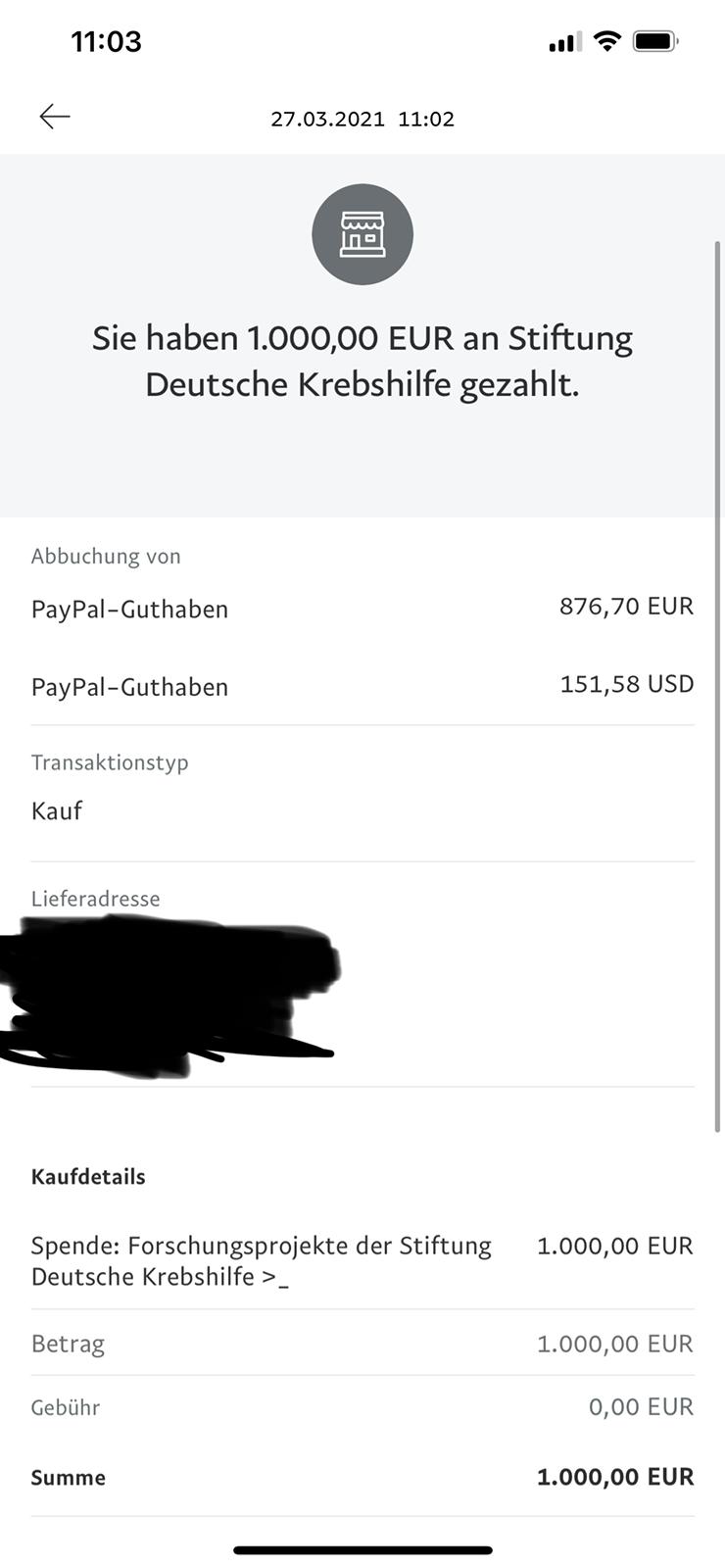
Task: Tap the merchant storefront icon
Action: [x=362, y=234]
